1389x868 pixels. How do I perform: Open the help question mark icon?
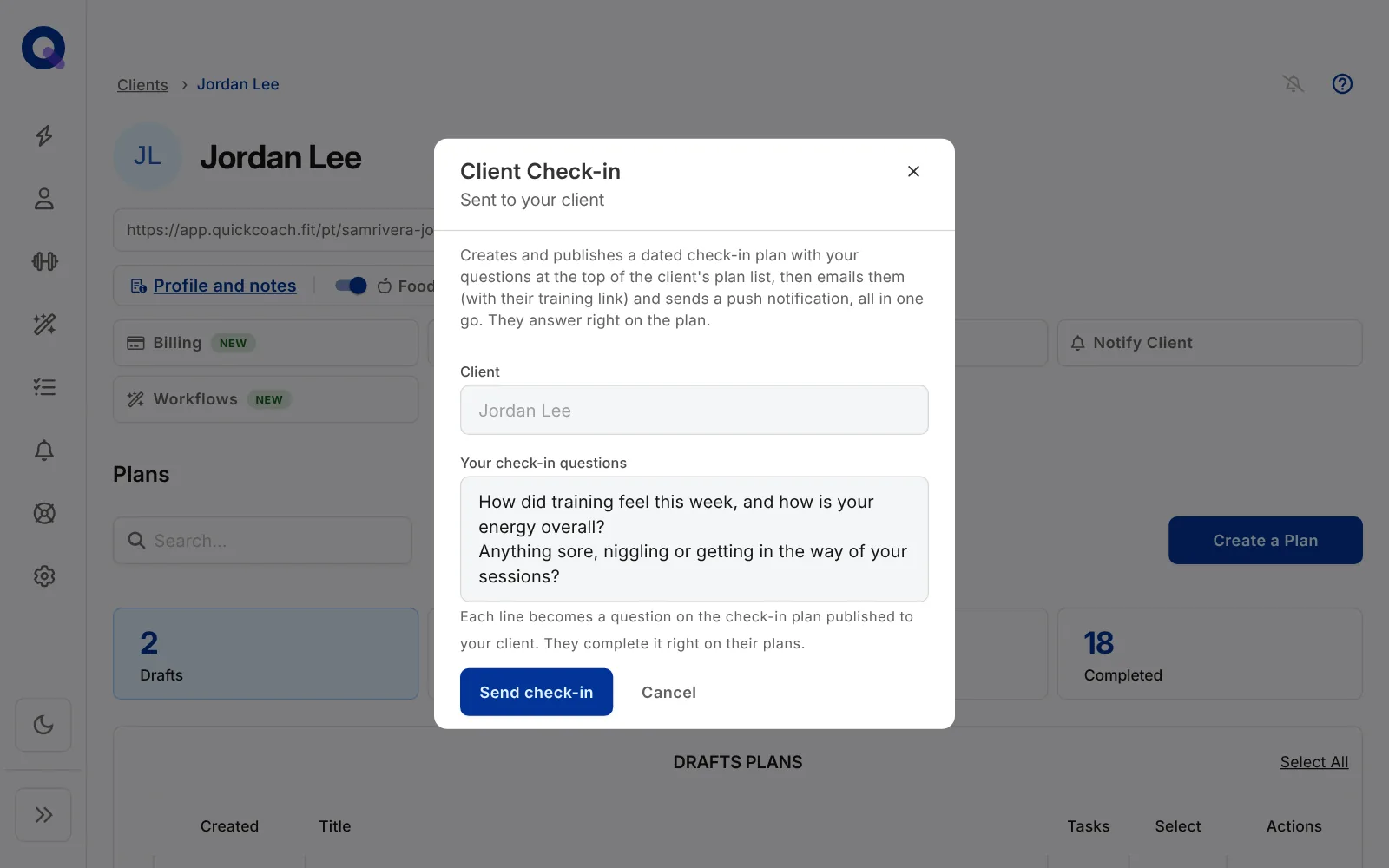1342,84
